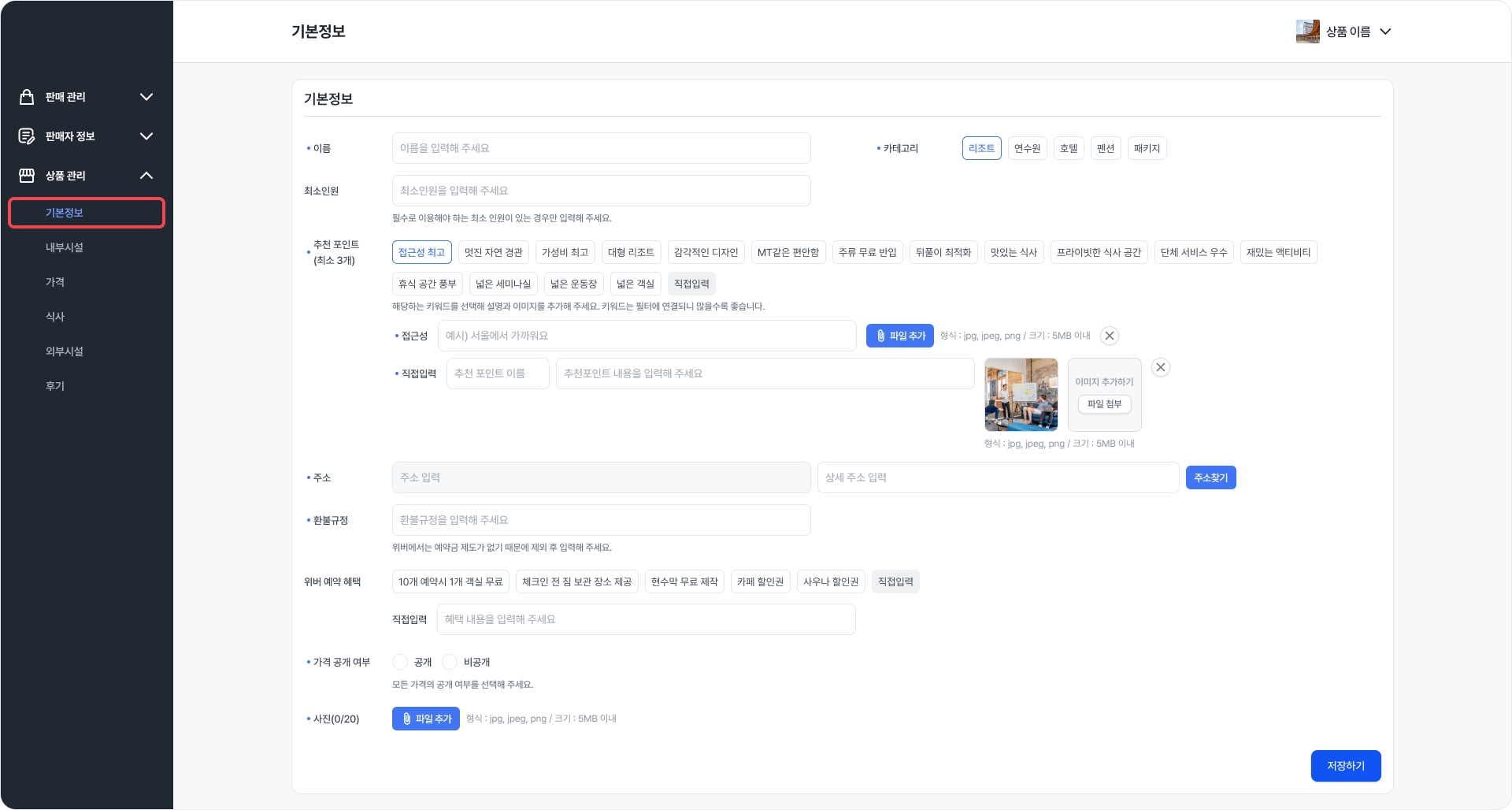Image resolution: width=1512 pixels, height=810 pixels.
Task: Remove the 직접입력 recommendation row with X
Action: (1161, 367)
